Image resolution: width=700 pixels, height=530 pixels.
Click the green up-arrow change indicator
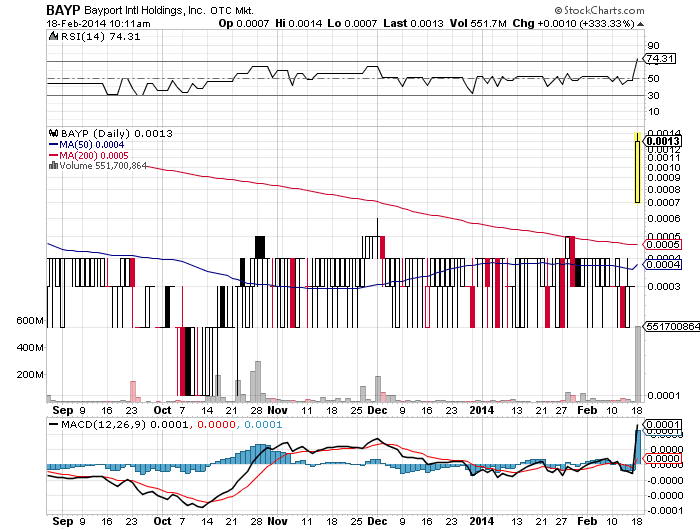point(640,24)
